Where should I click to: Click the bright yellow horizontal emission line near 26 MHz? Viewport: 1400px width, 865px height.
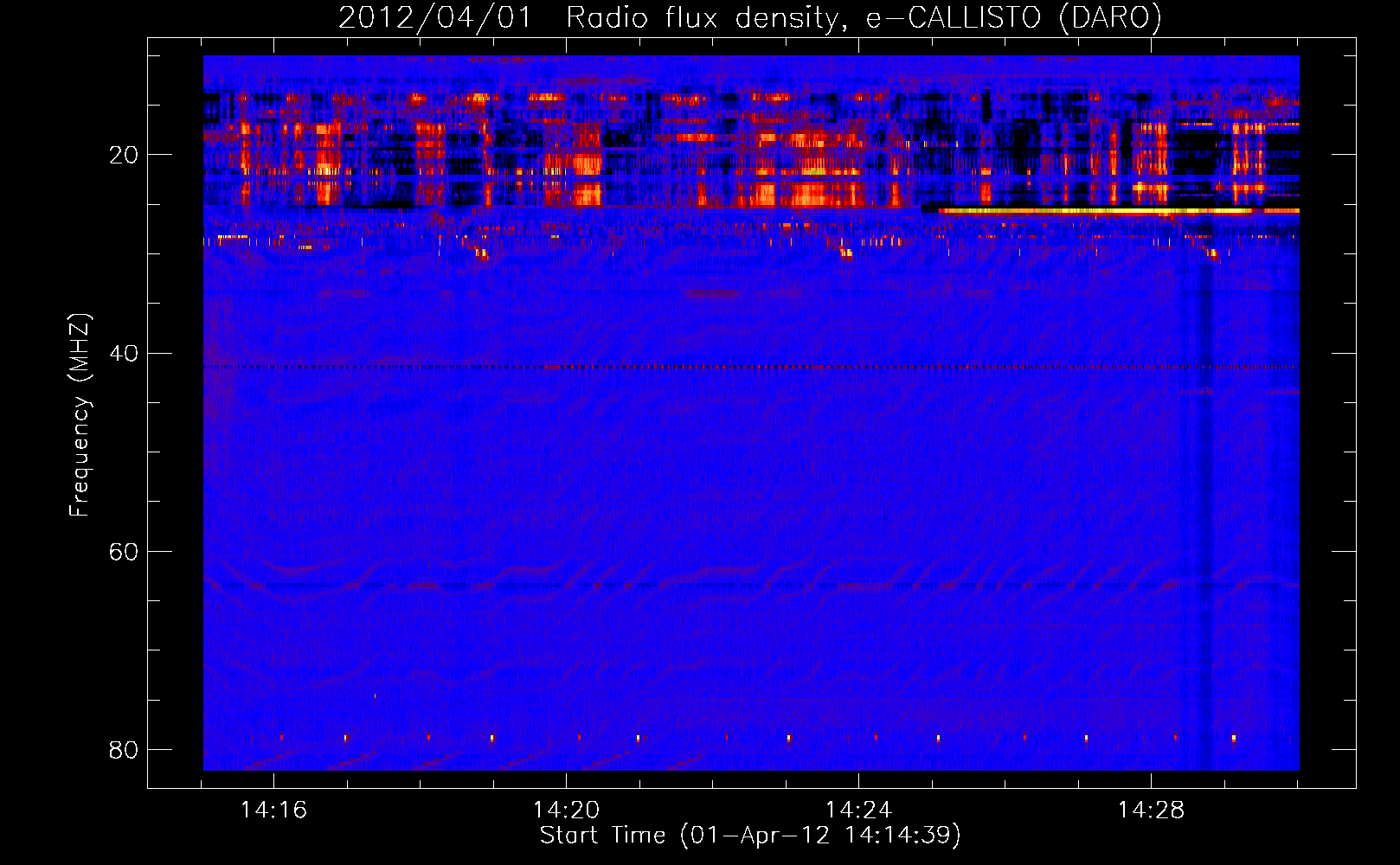[x=1118, y=210]
